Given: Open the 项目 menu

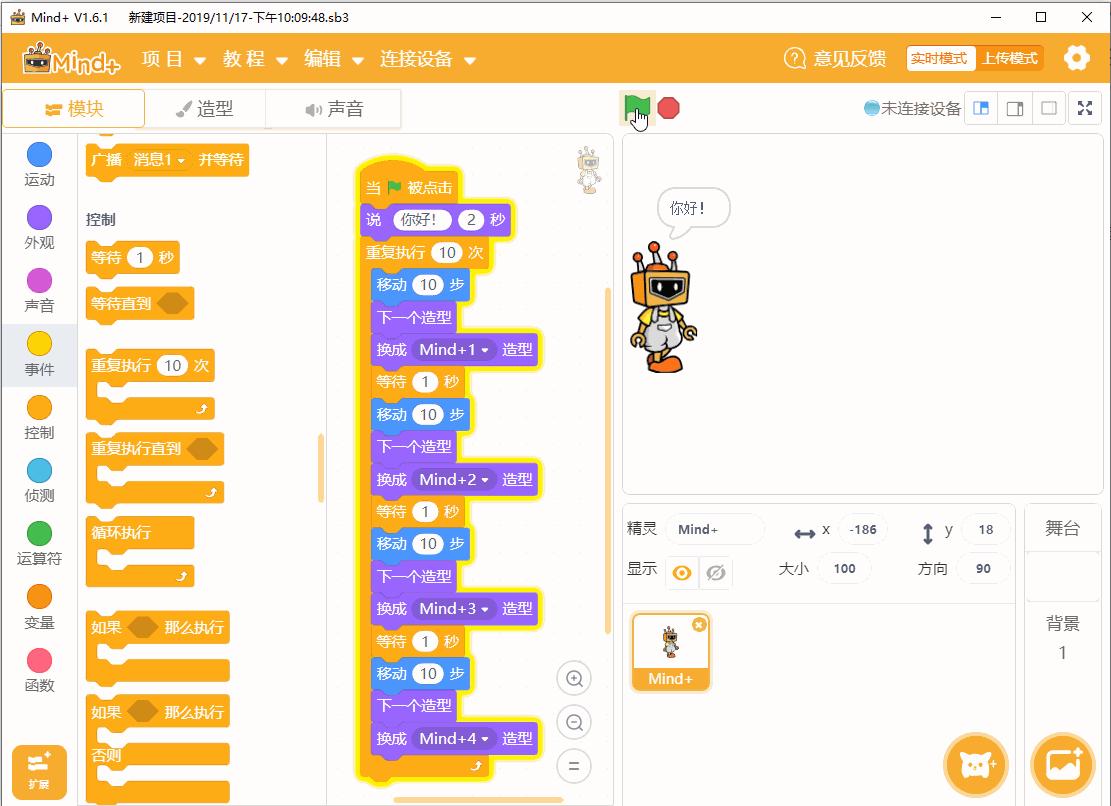Looking at the screenshot, I should click(x=173, y=59).
